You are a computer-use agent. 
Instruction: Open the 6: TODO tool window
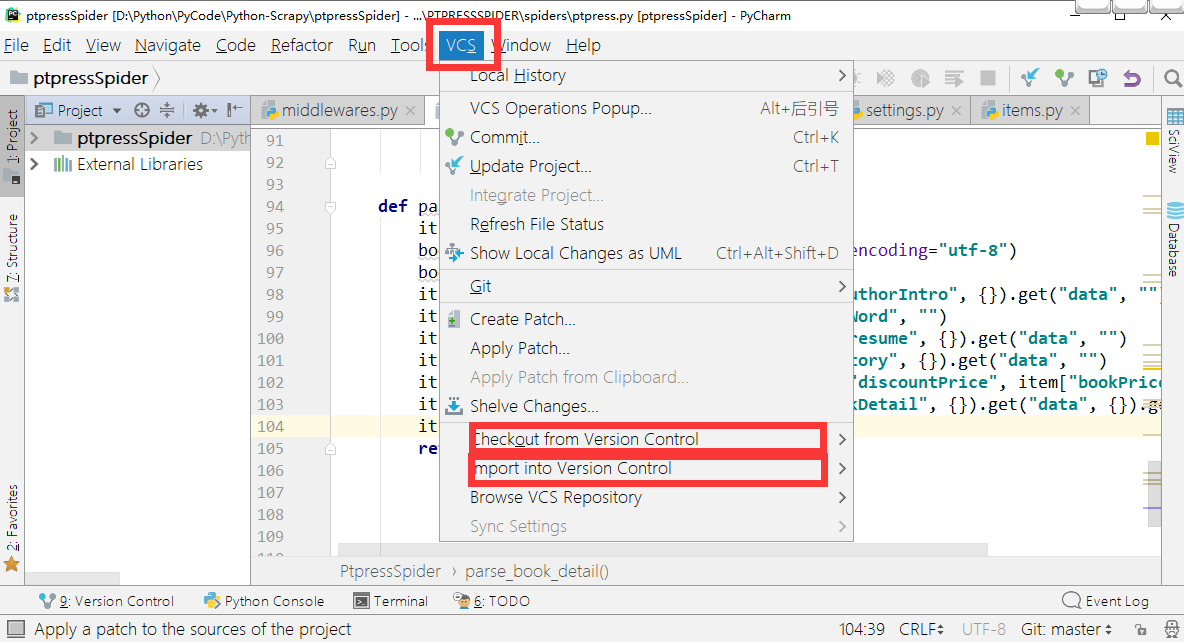tap(492, 601)
